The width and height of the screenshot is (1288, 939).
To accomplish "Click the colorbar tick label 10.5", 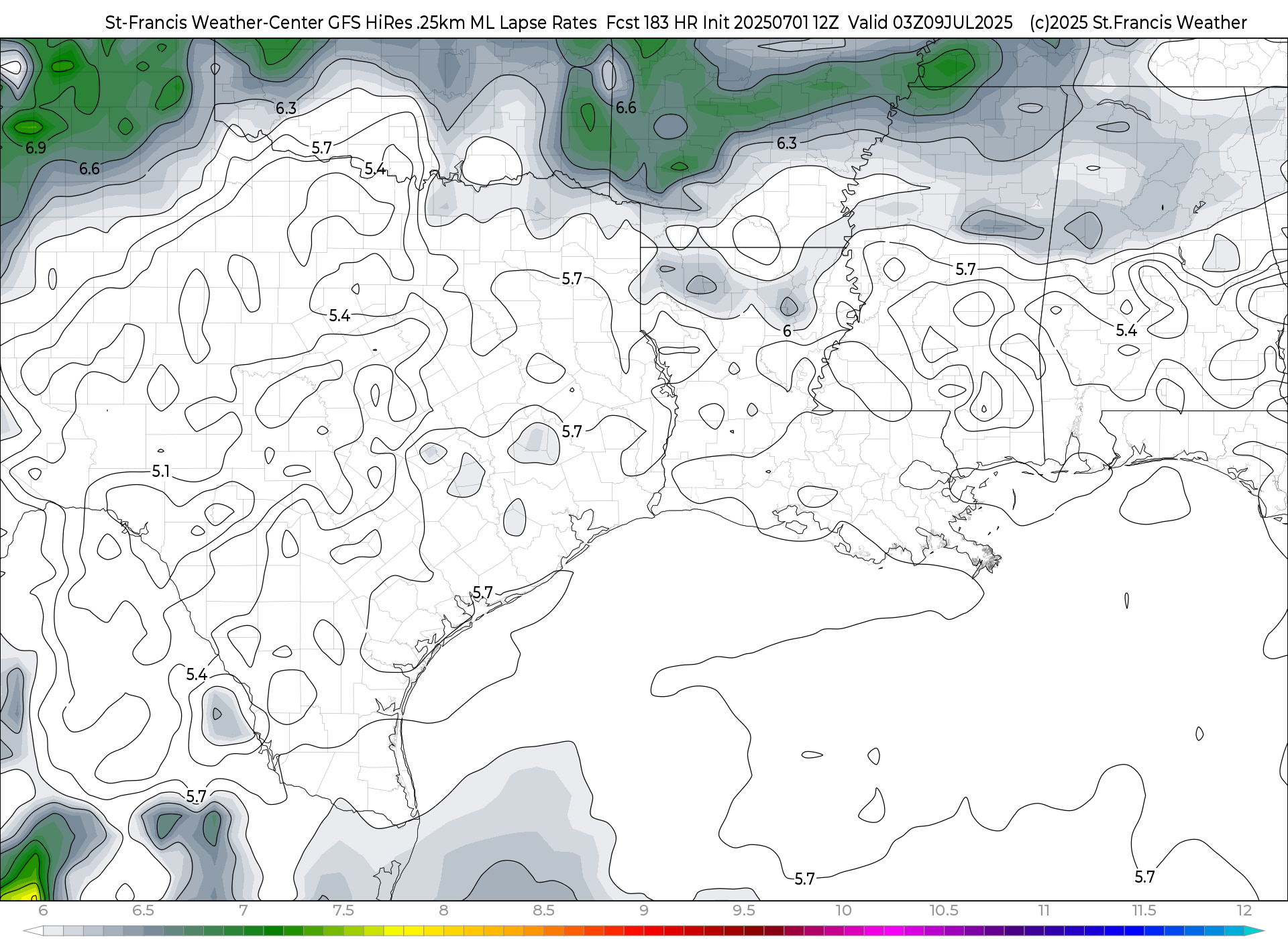I will pos(943,911).
